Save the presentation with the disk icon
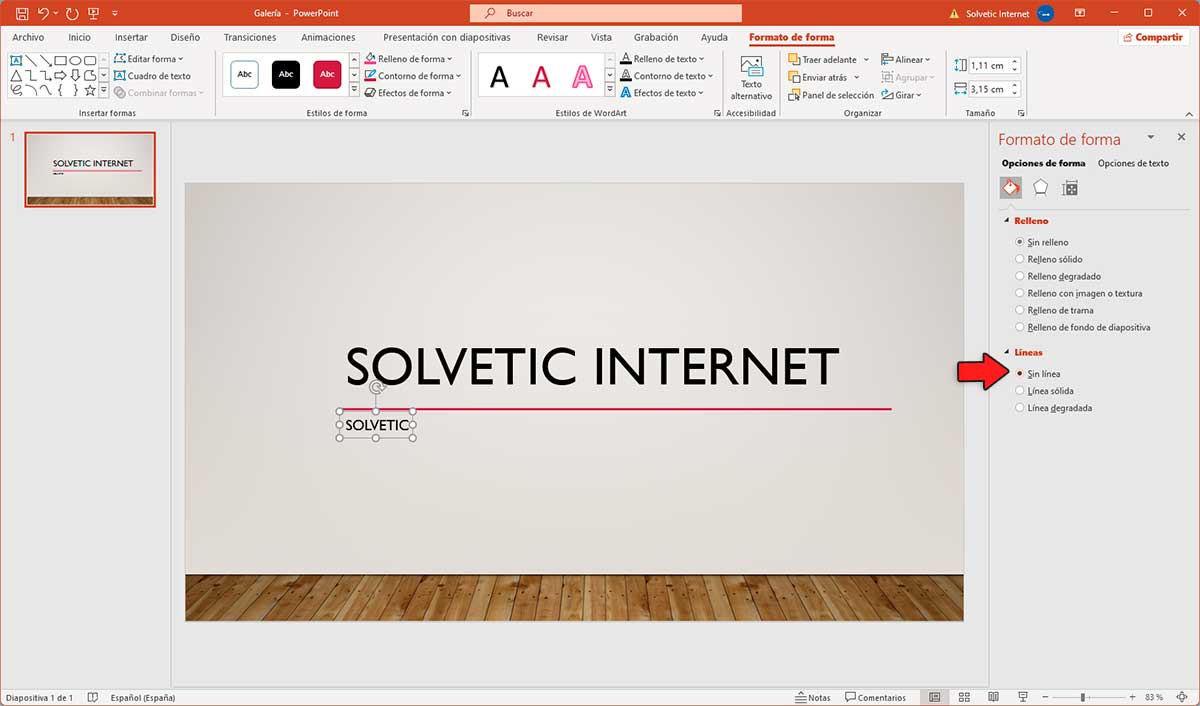This screenshot has height=706, width=1200. click(21, 14)
